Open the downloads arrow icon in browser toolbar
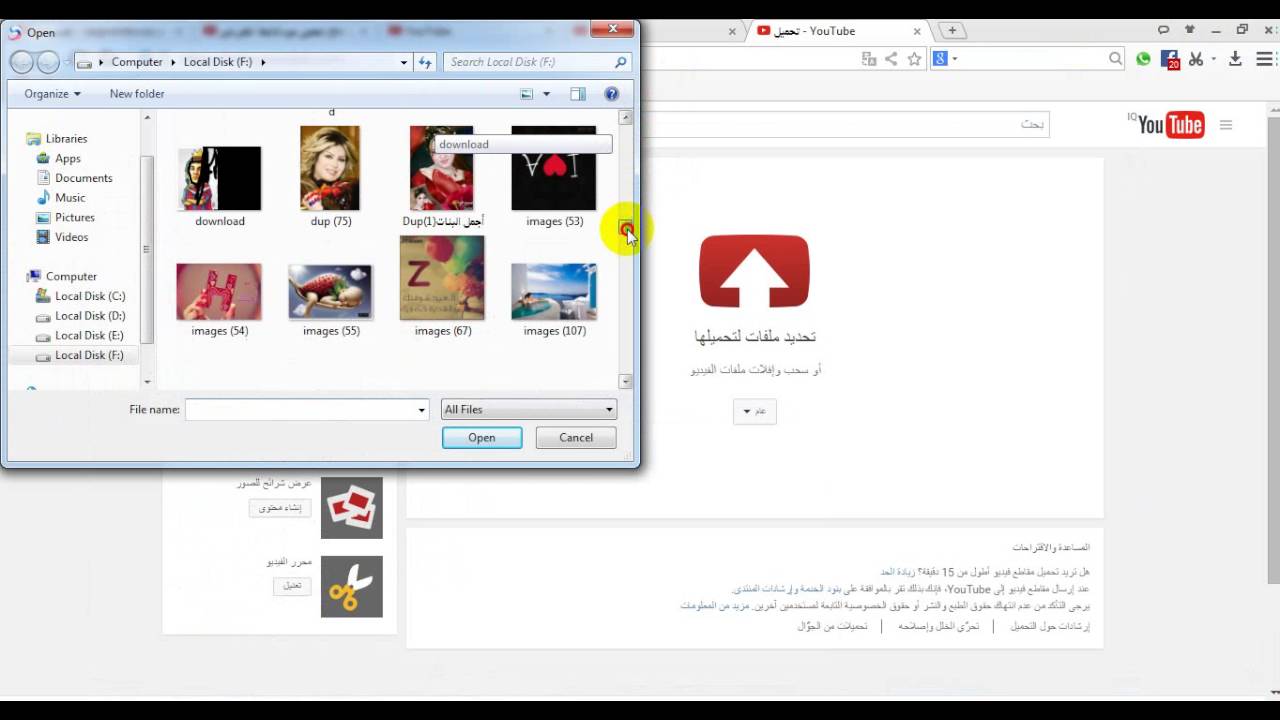The image size is (1280, 720). click(1235, 60)
